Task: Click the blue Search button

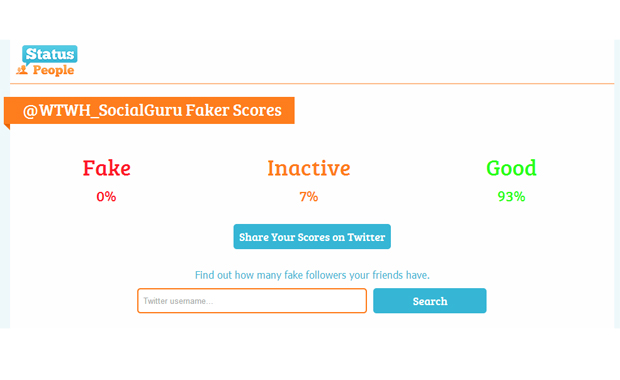Action: click(x=430, y=301)
